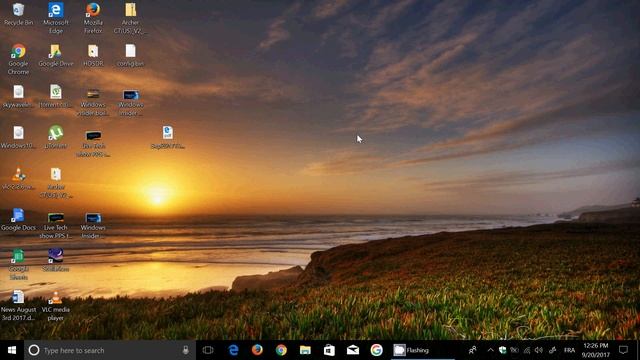
Task: Select the Google Chrome desktop shortcut
Action: [x=18, y=59]
